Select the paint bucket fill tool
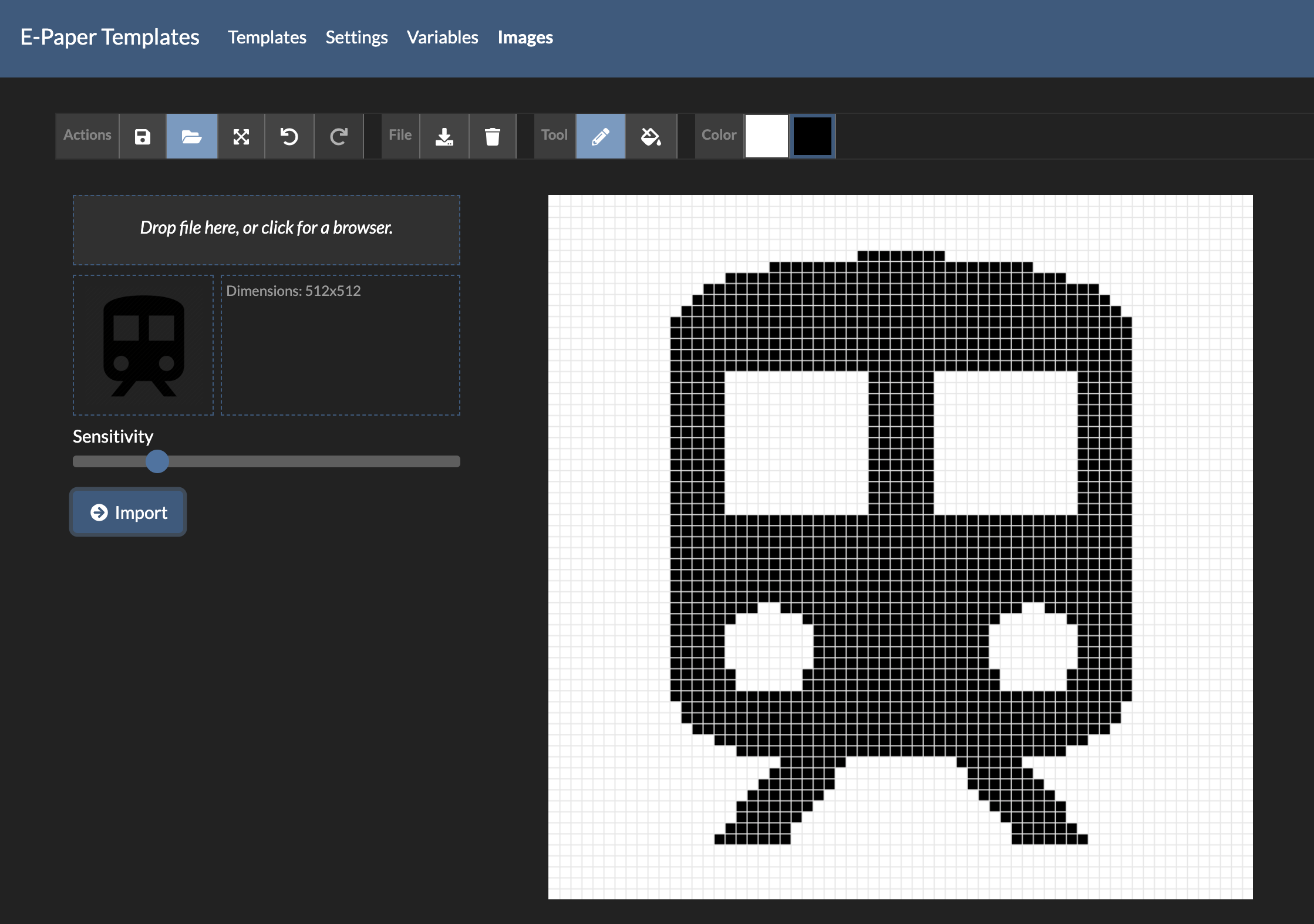This screenshot has height=924, width=1314. [x=651, y=136]
